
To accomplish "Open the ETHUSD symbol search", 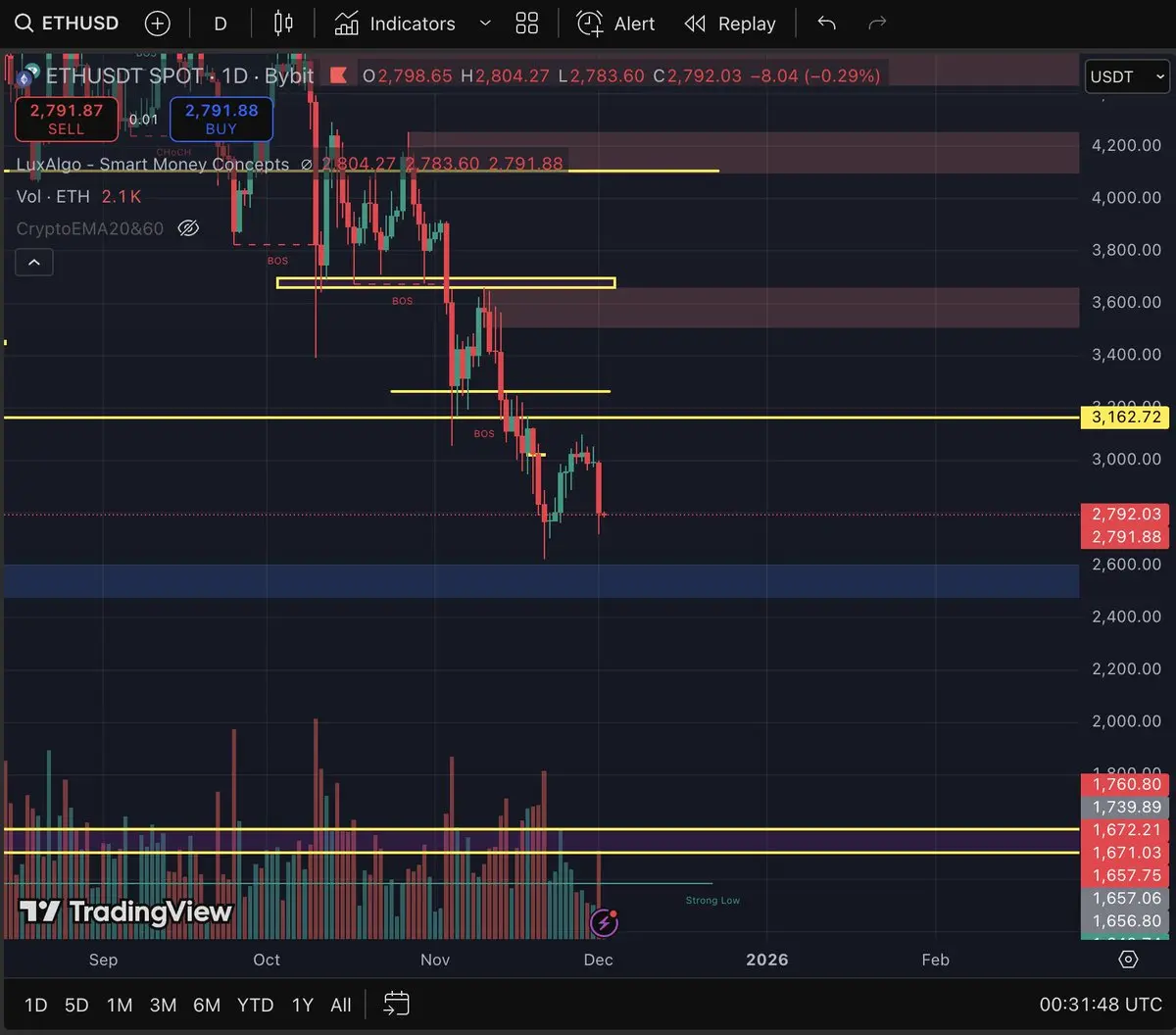I will tap(67, 24).
